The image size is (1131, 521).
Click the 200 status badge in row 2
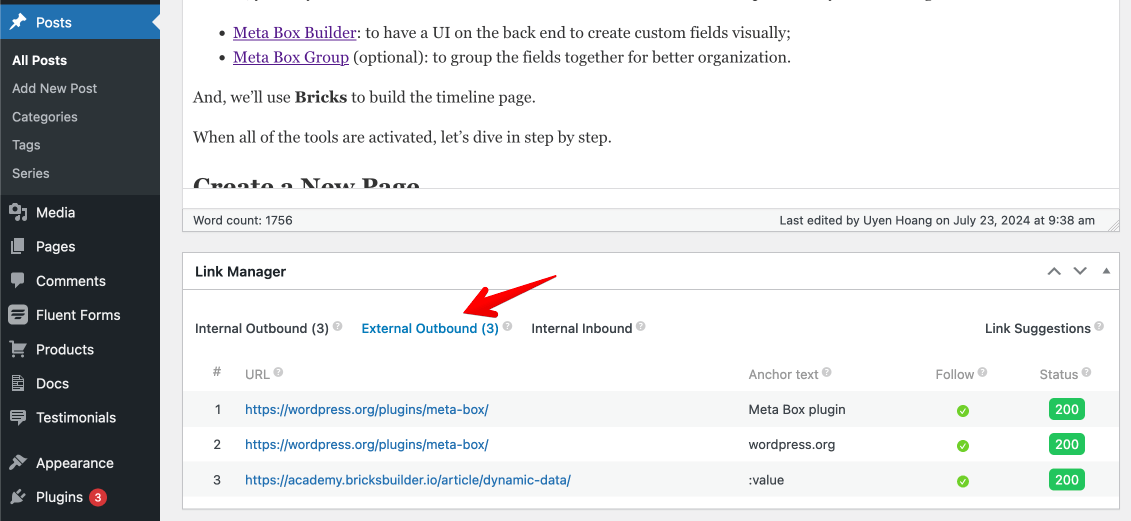[1066, 445]
